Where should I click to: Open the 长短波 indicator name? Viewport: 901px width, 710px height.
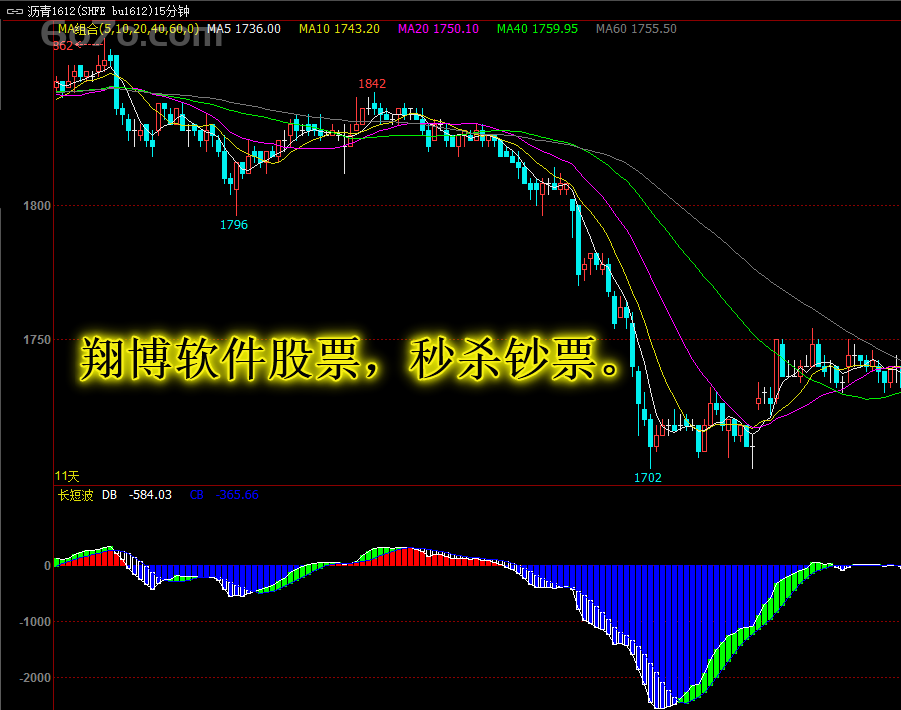click(x=75, y=495)
